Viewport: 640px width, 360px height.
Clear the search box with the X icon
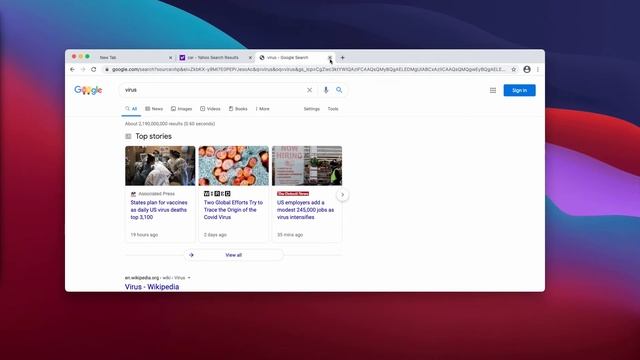[309, 90]
